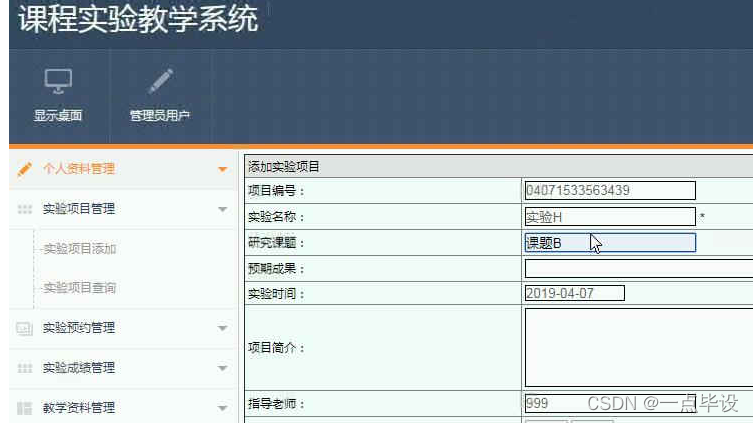Click the icon beside 教学资料管理
This screenshot has height=423, width=754.
coord(25,408)
